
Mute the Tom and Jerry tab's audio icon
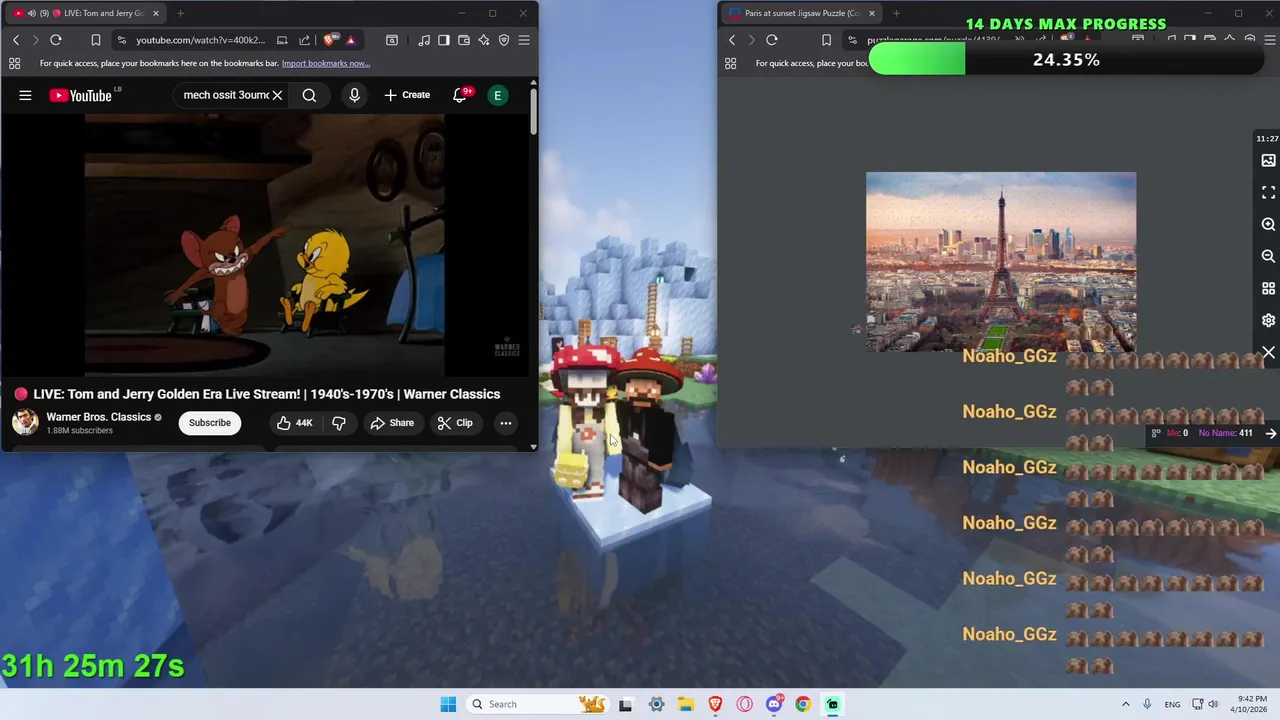coord(31,13)
